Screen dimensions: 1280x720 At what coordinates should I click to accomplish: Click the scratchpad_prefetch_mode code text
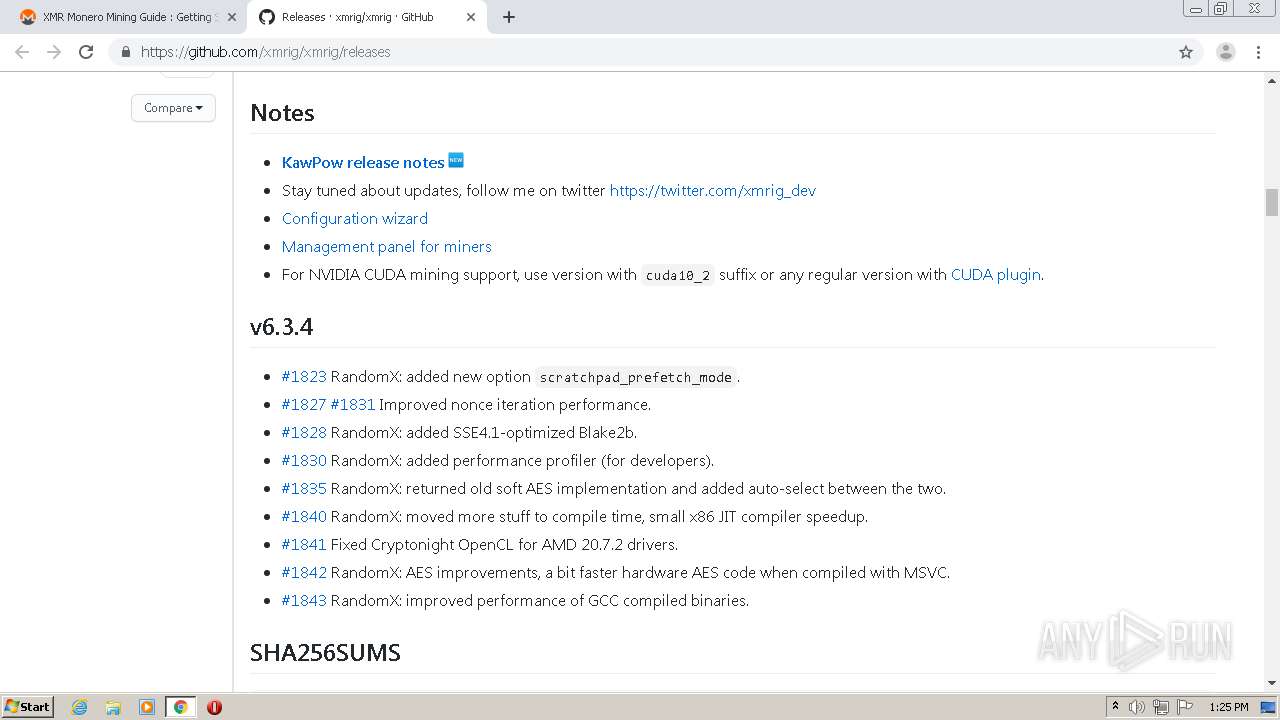coord(636,377)
